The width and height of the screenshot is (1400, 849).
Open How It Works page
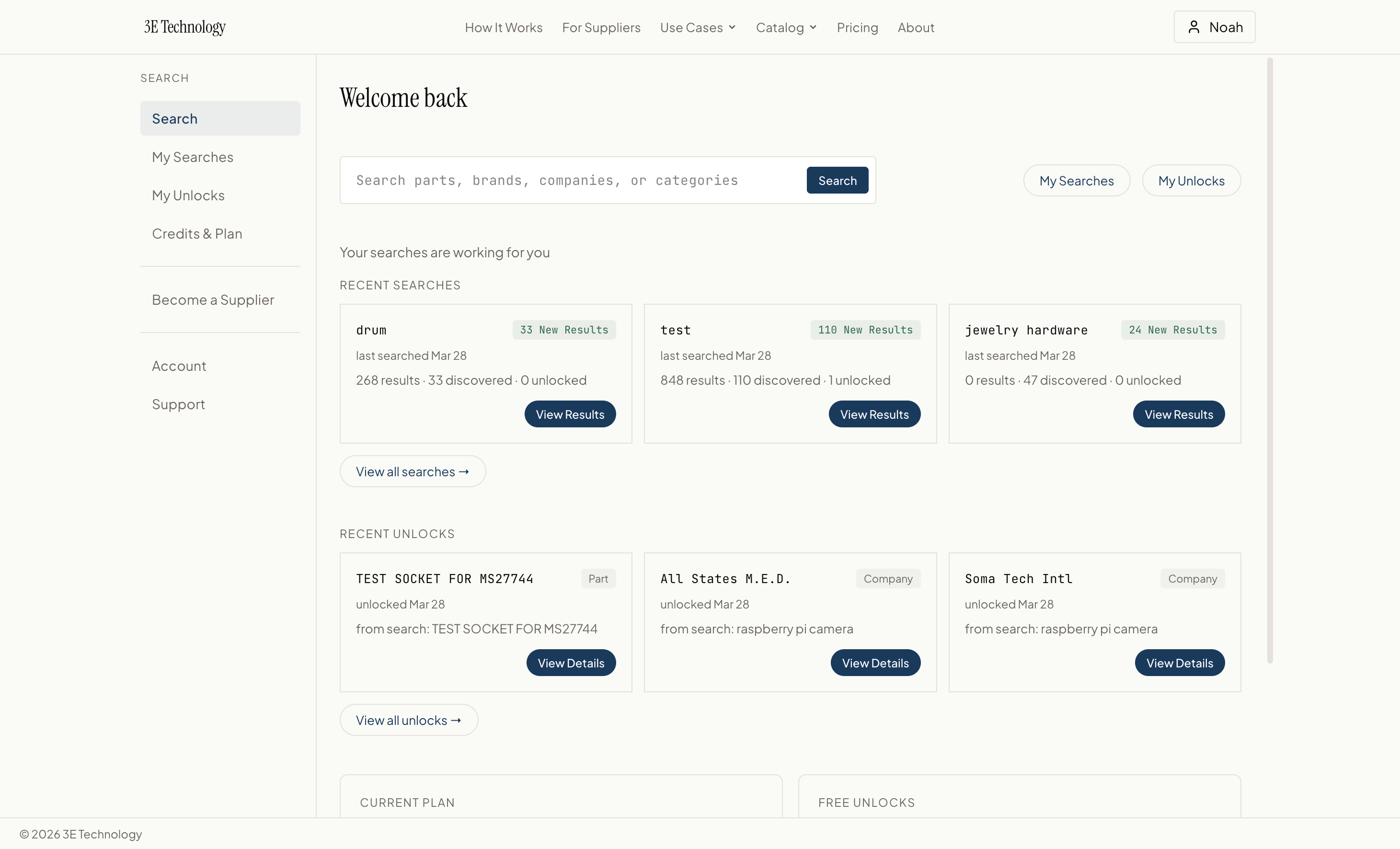click(504, 27)
